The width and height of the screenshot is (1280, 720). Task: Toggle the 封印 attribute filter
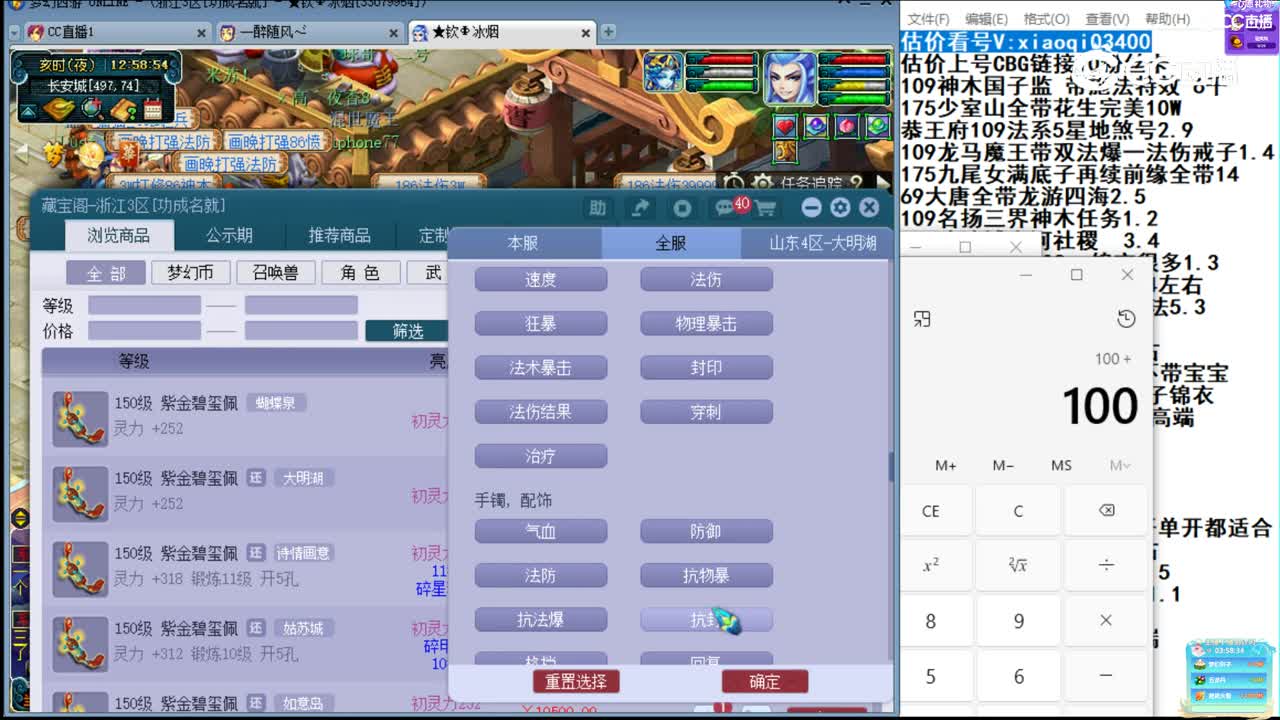click(706, 368)
